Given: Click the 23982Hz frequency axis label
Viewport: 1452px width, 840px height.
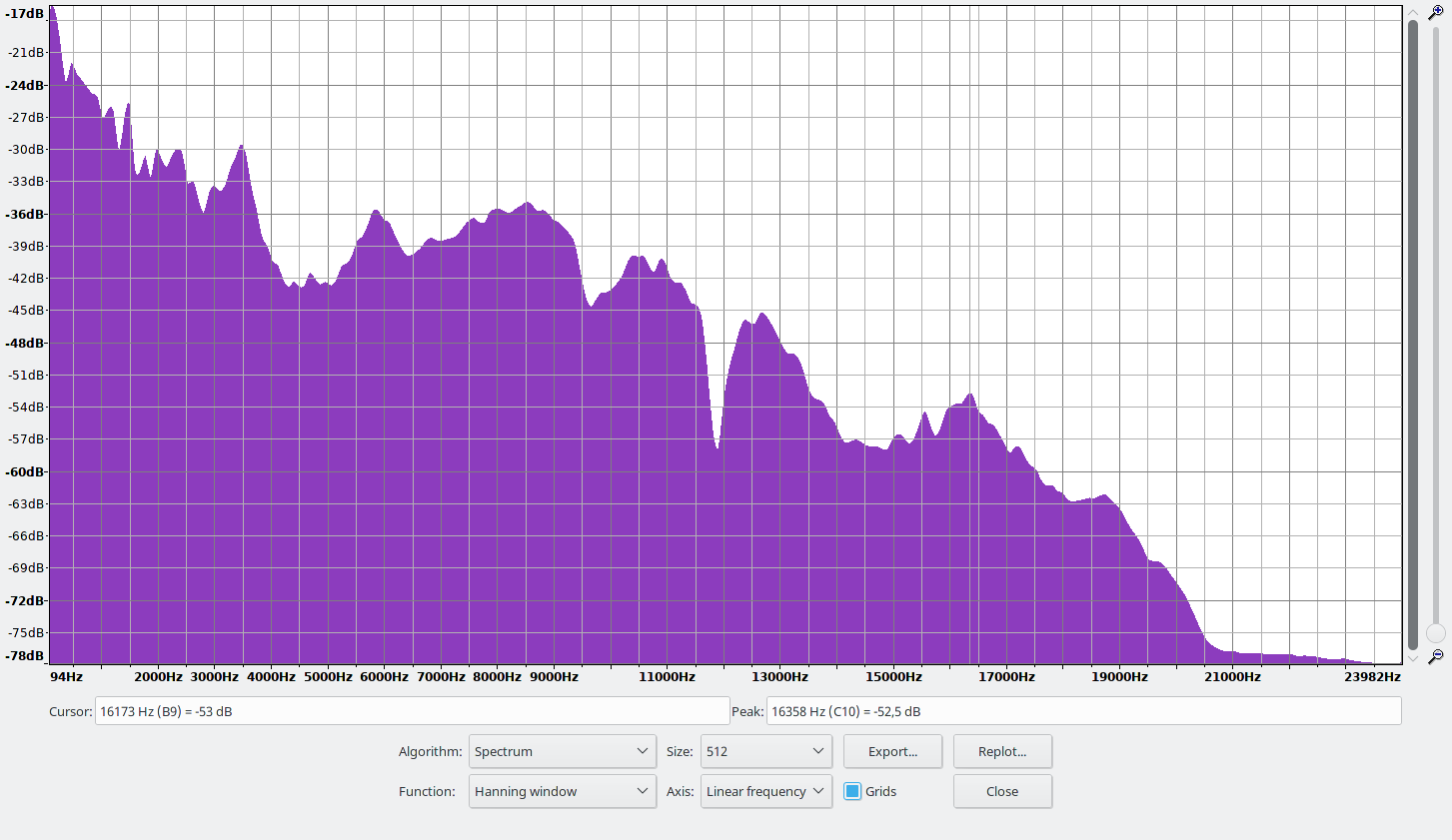Looking at the screenshot, I should [x=1372, y=676].
